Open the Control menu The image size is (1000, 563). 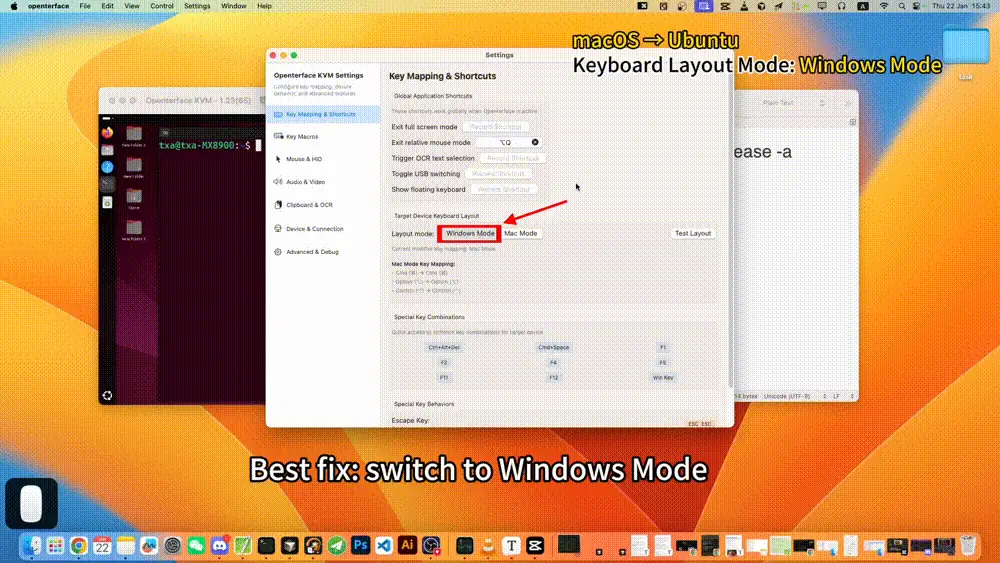tap(161, 6)
